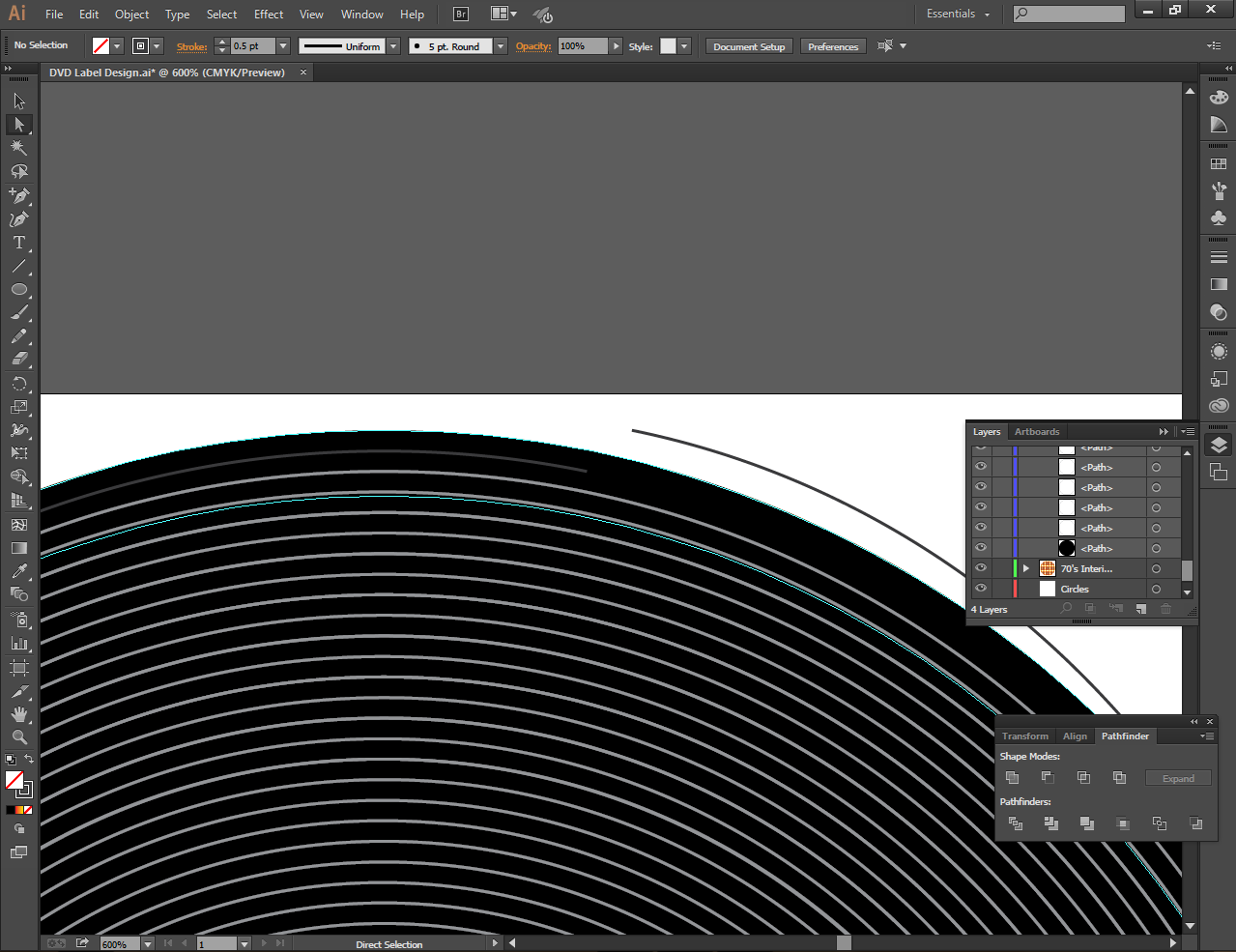Expand the 70's Interi... layer triangle
Image resolution: width=1236 pixels, height=952 pixels.
point(1026,568)
